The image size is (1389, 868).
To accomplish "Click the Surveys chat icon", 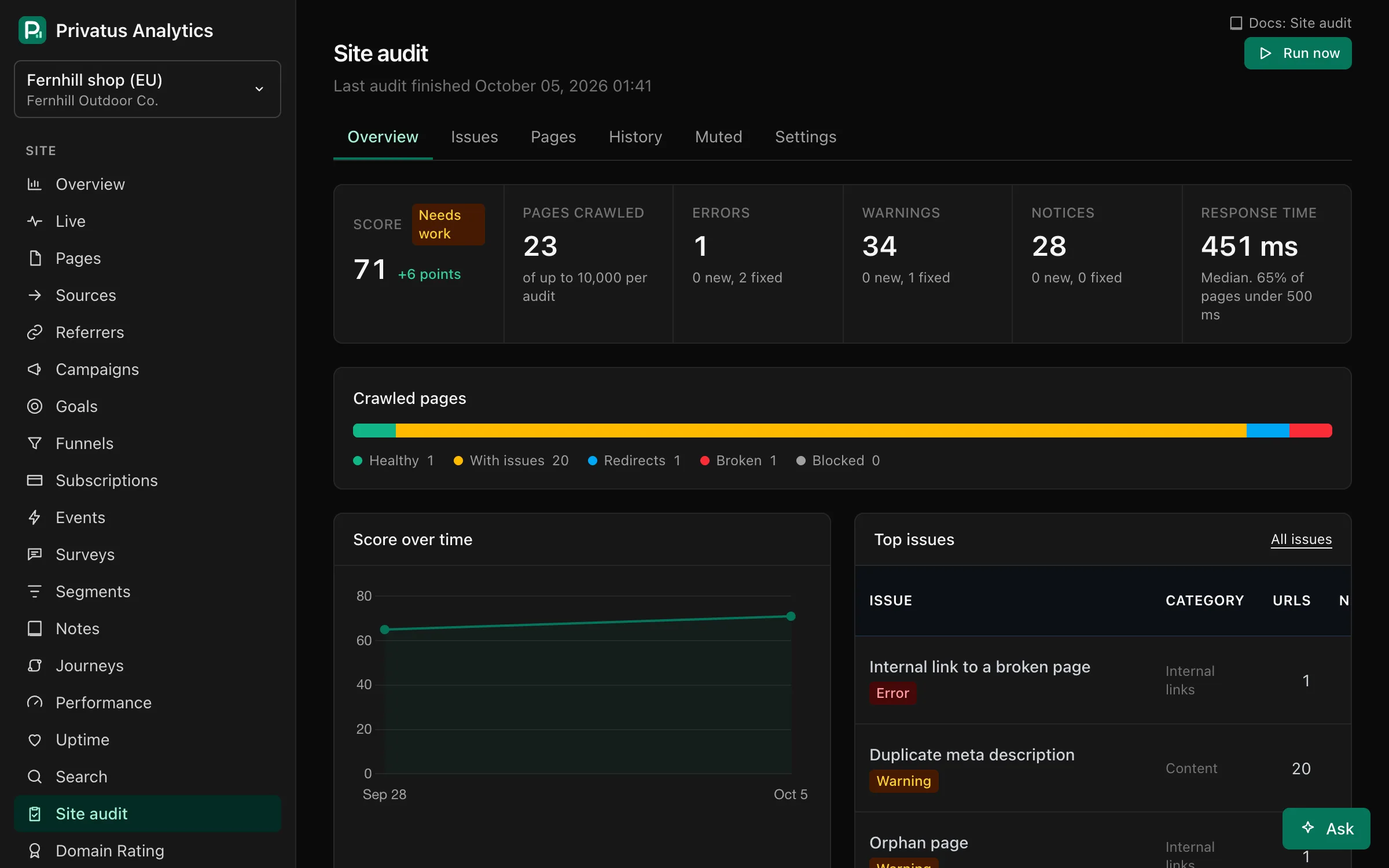I will (x=35, y=554).
